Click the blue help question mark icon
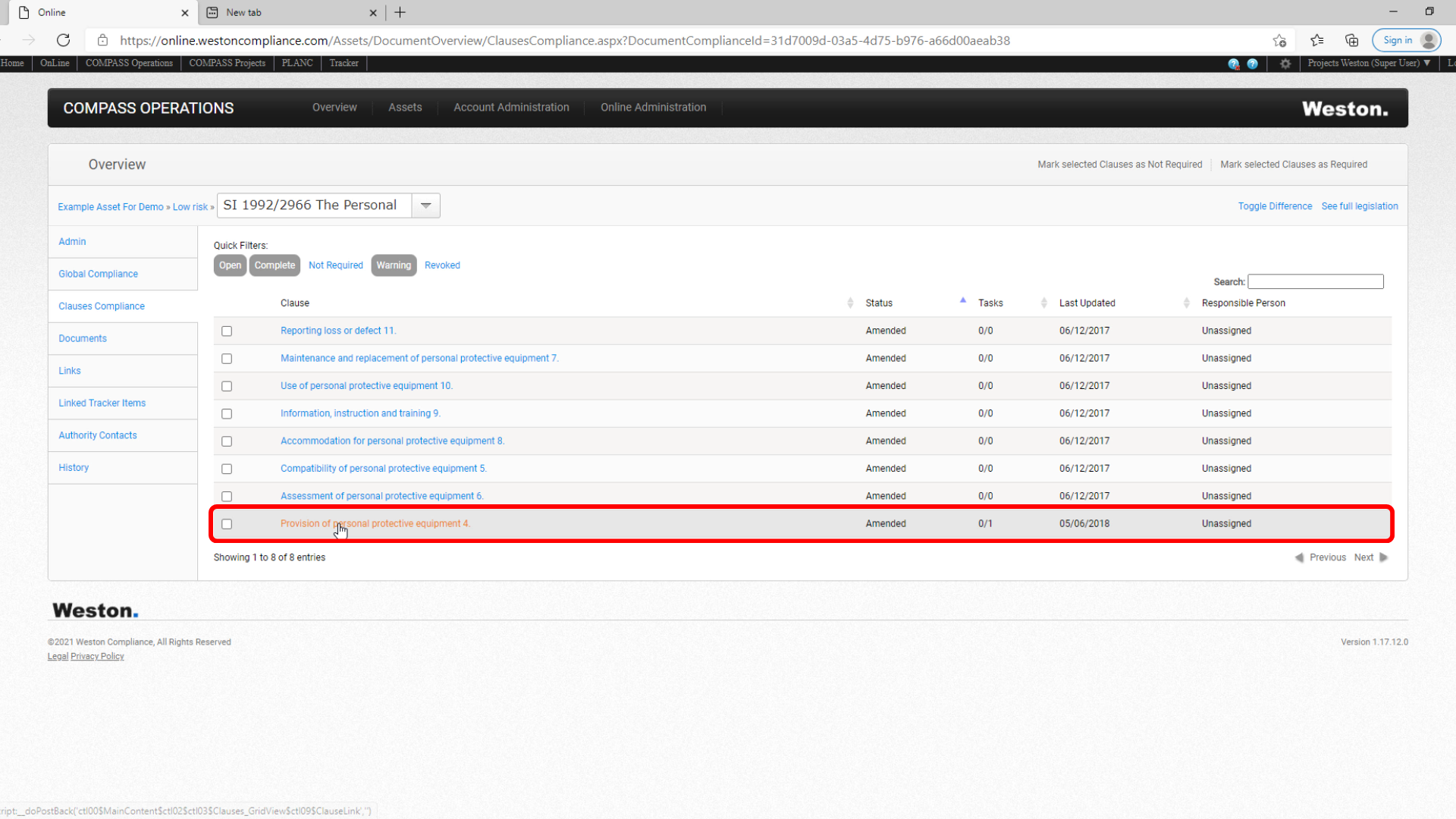 pyautogui.click(x=1253, y=64)
